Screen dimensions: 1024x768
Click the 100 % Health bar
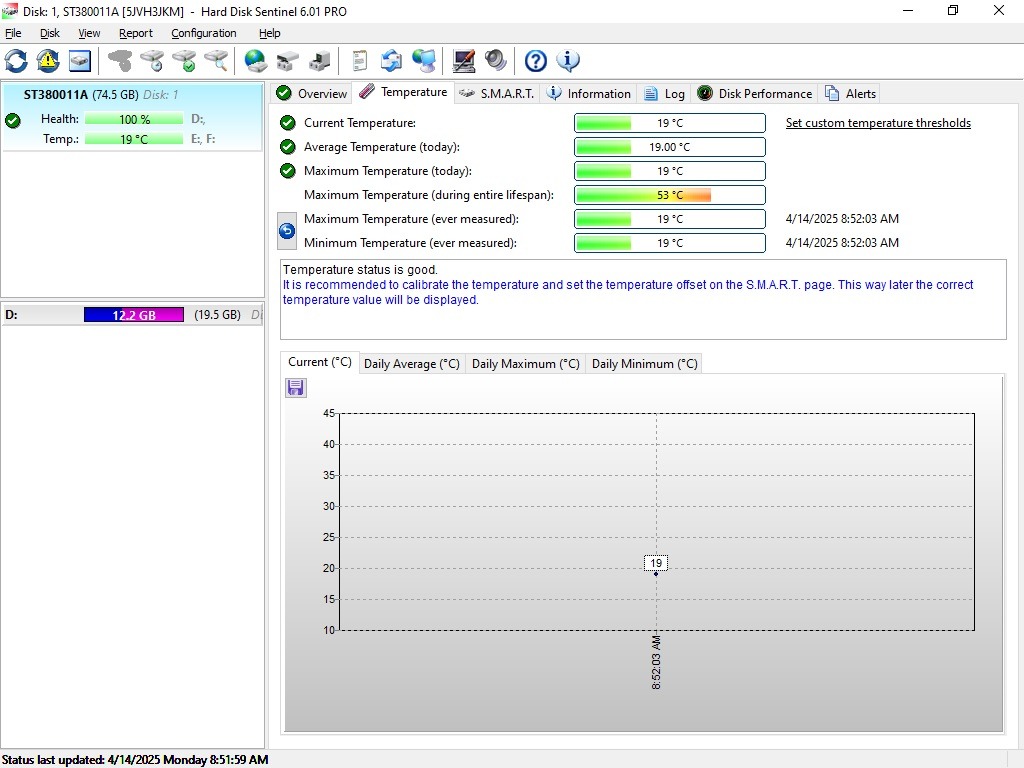tap(134, 119)
